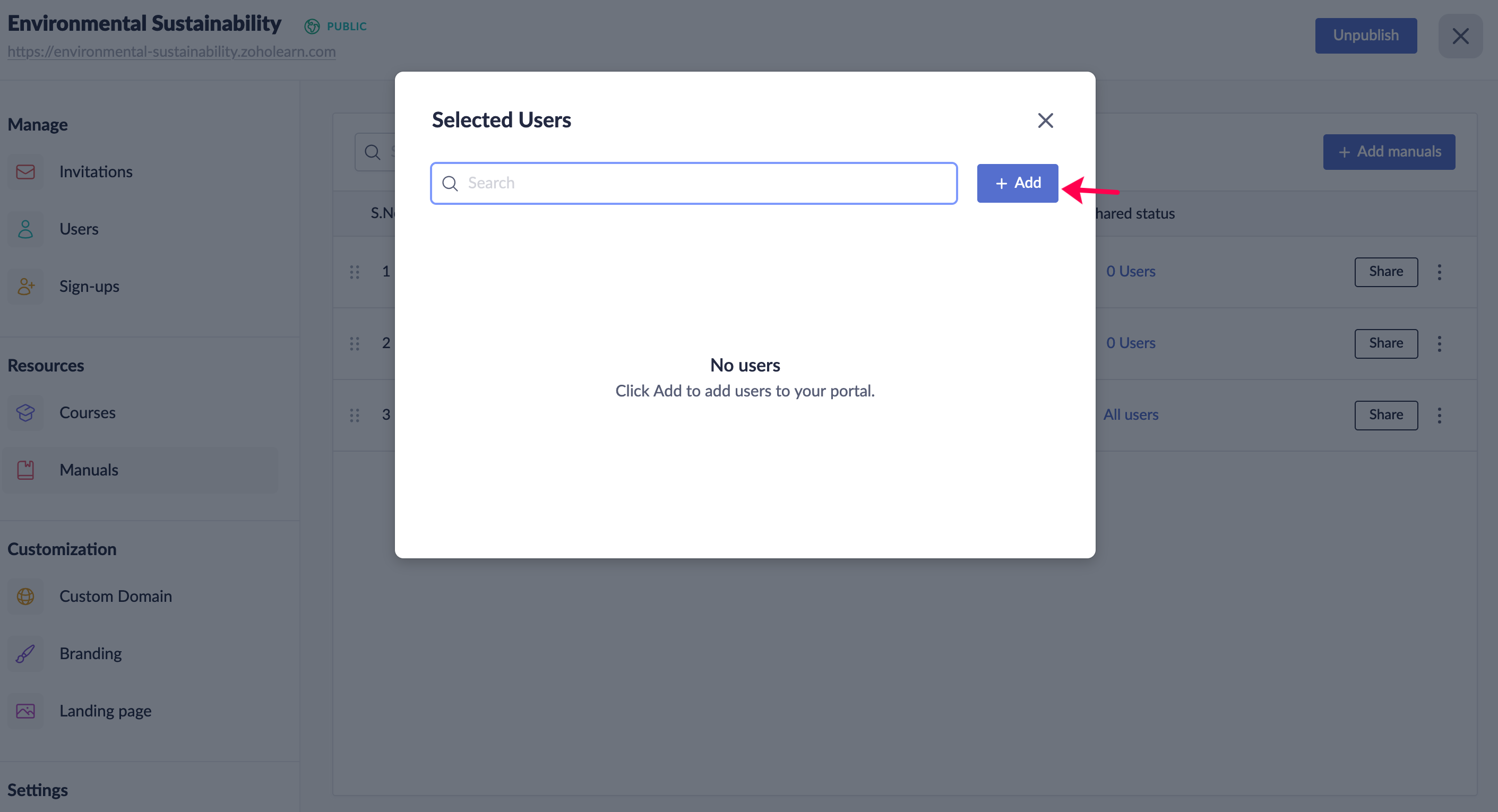Click the Sign-ups icon in sidebar

(25, 287)
